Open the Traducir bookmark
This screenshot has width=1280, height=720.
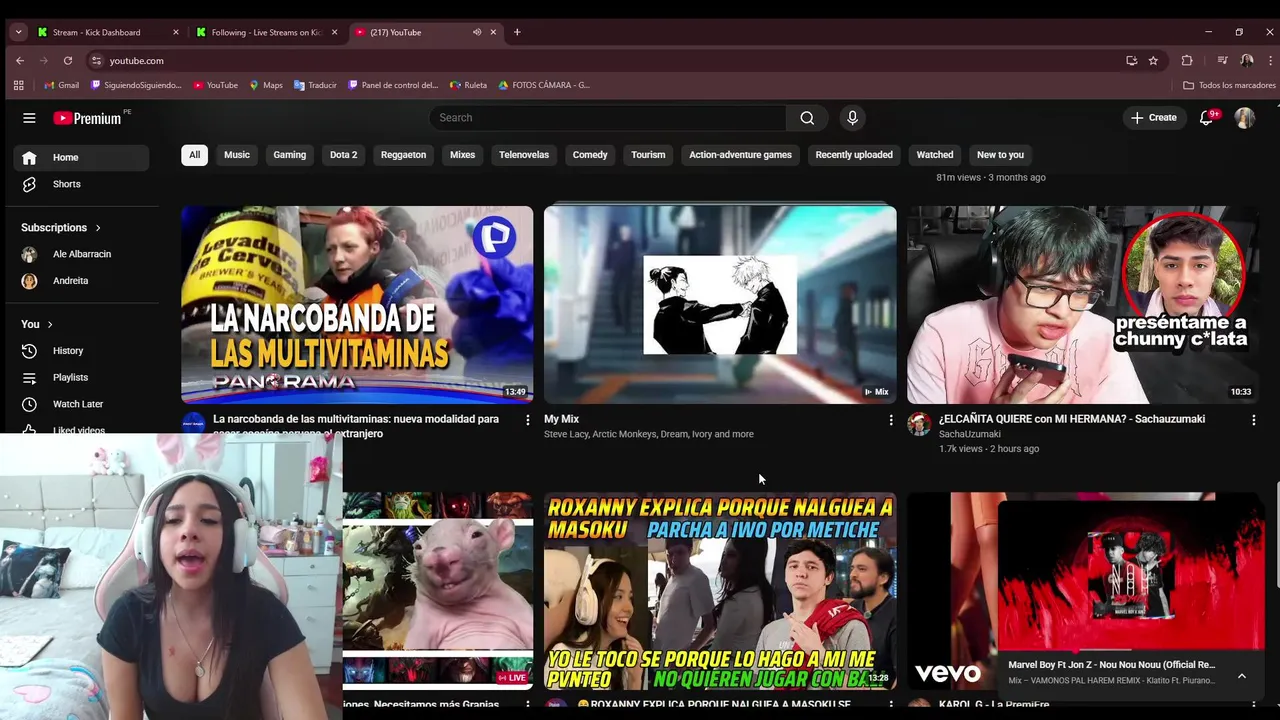pos(315,85)
